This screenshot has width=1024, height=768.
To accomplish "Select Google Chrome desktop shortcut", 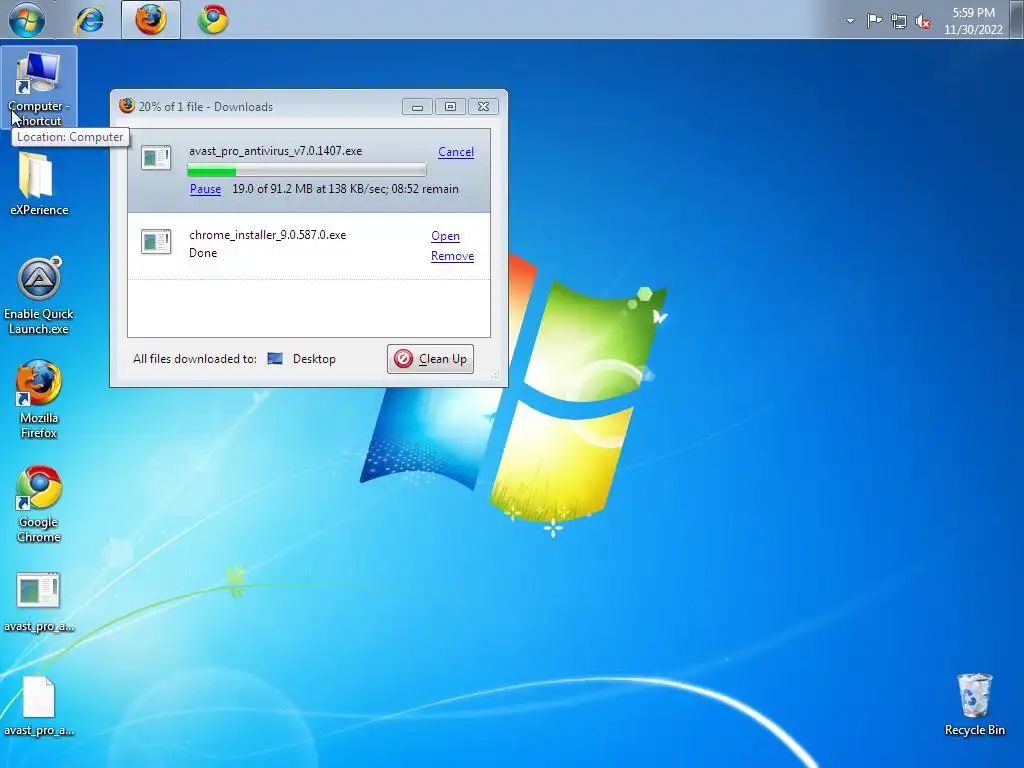I will (39, 504).
